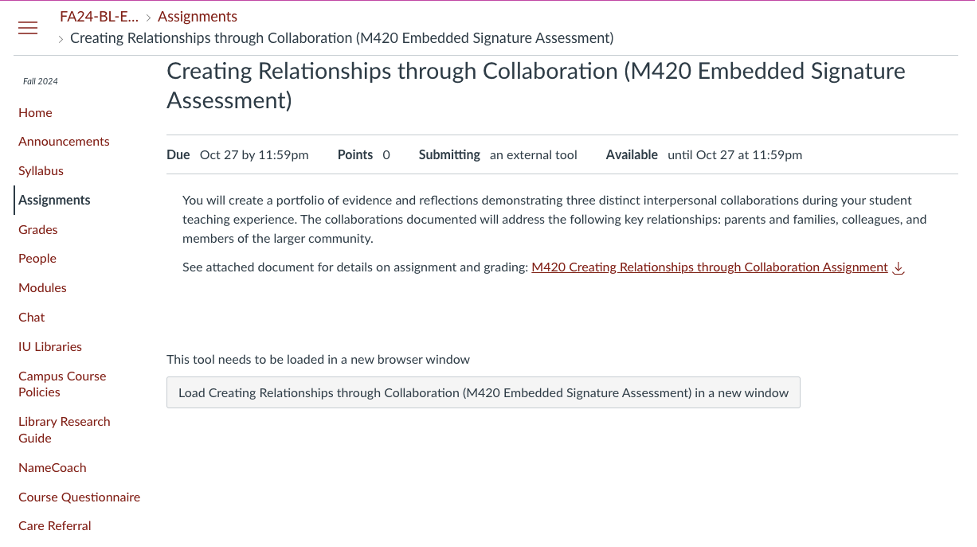Go to the Assignments breadcrumb link
The image size is (977, 547).
[x=197, y=16]
